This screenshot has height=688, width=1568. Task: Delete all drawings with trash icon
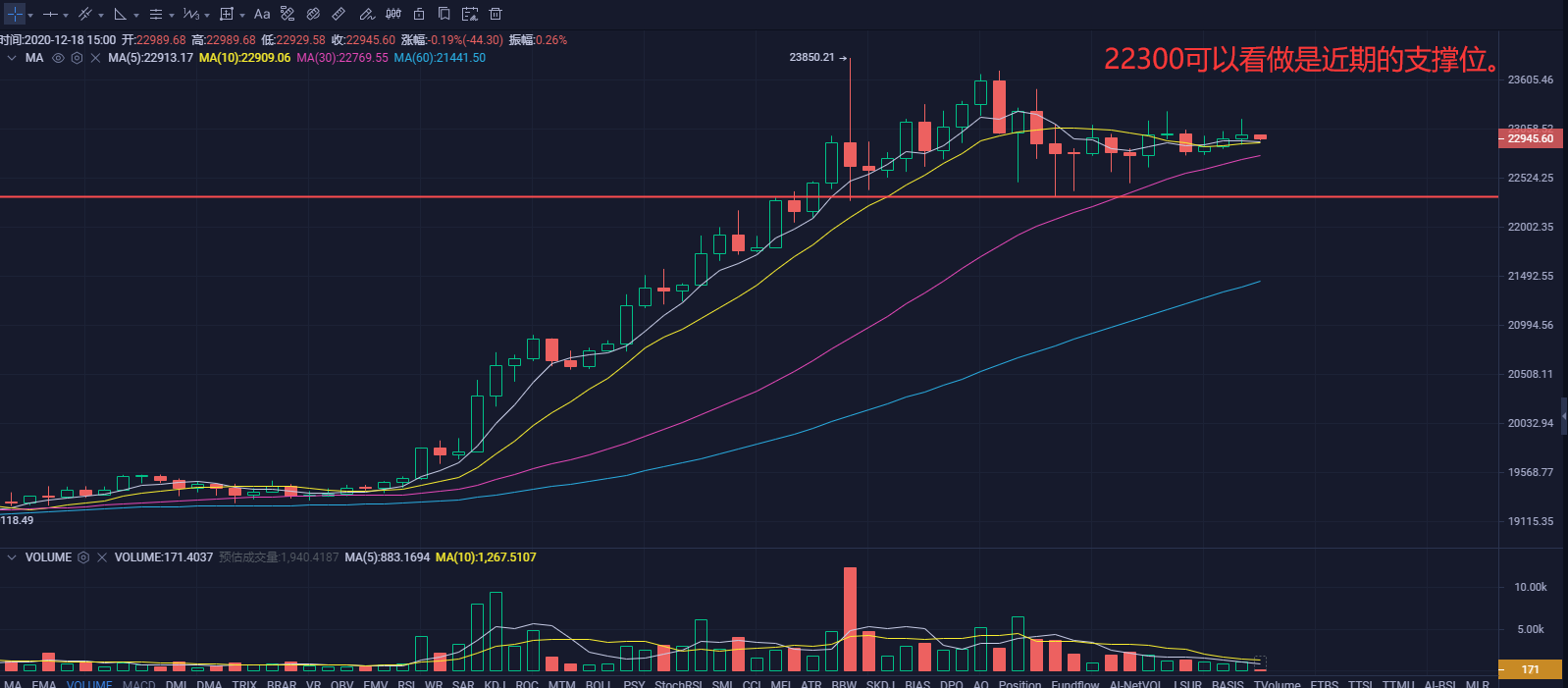coord(496,14)
